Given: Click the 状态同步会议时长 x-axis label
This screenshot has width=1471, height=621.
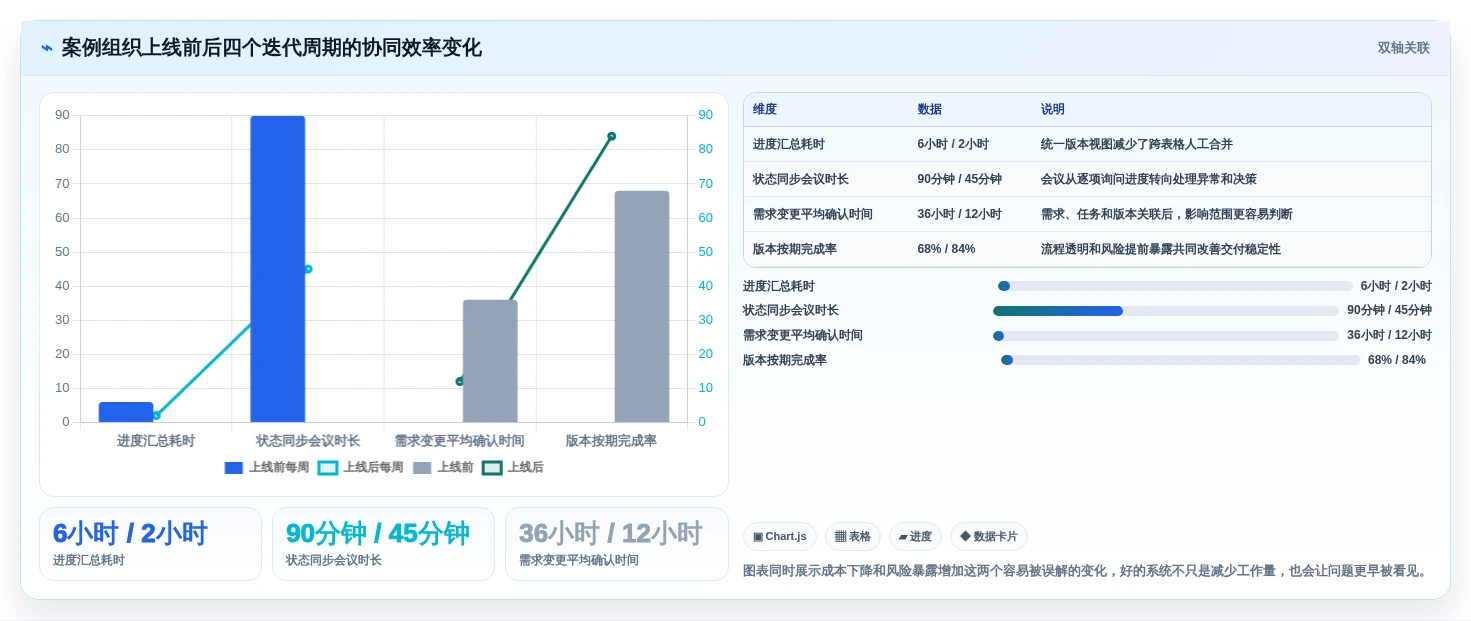Looking at the screenshot, I should click(x=308, y=441).
